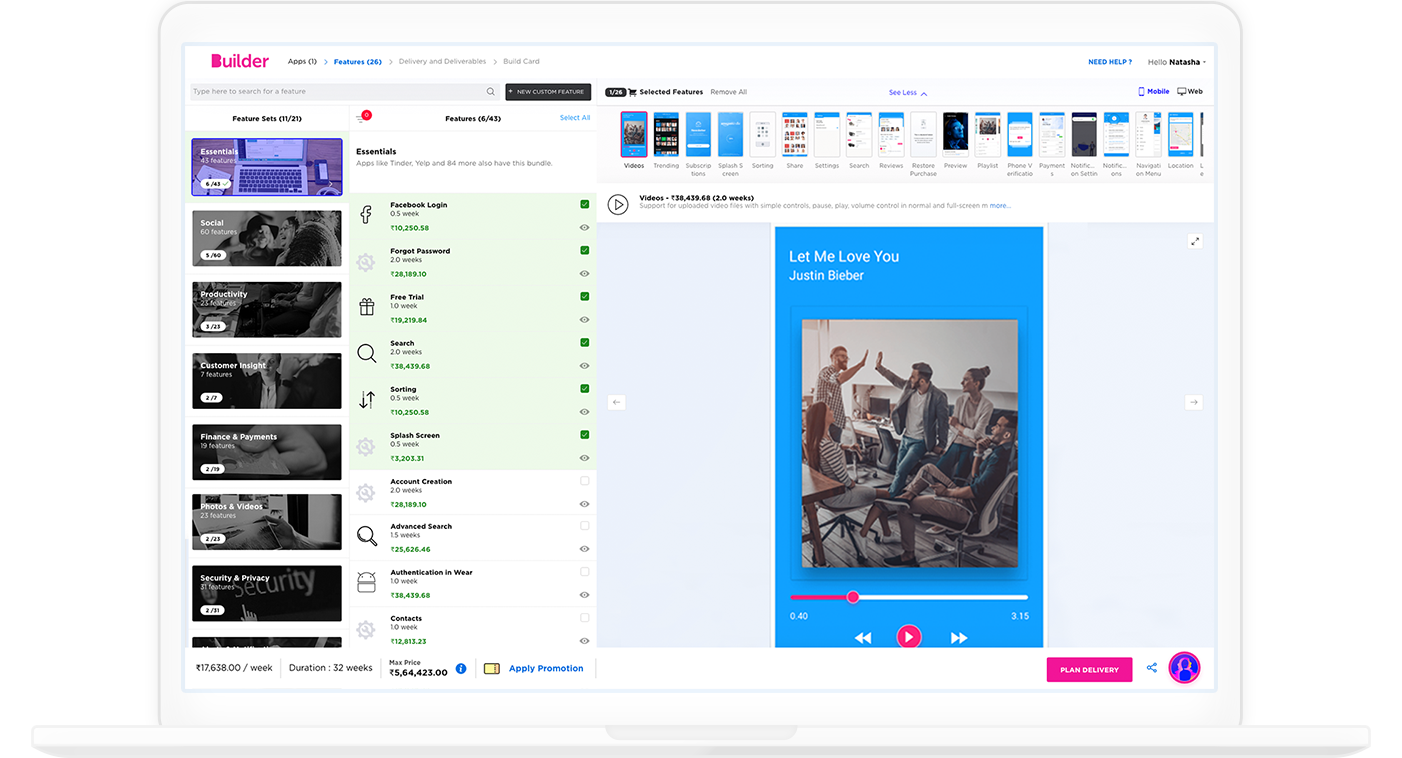The width and height of the screenshot is (1402, 758).
Task: Click Select All features link
Action: [x=575, y=118]
